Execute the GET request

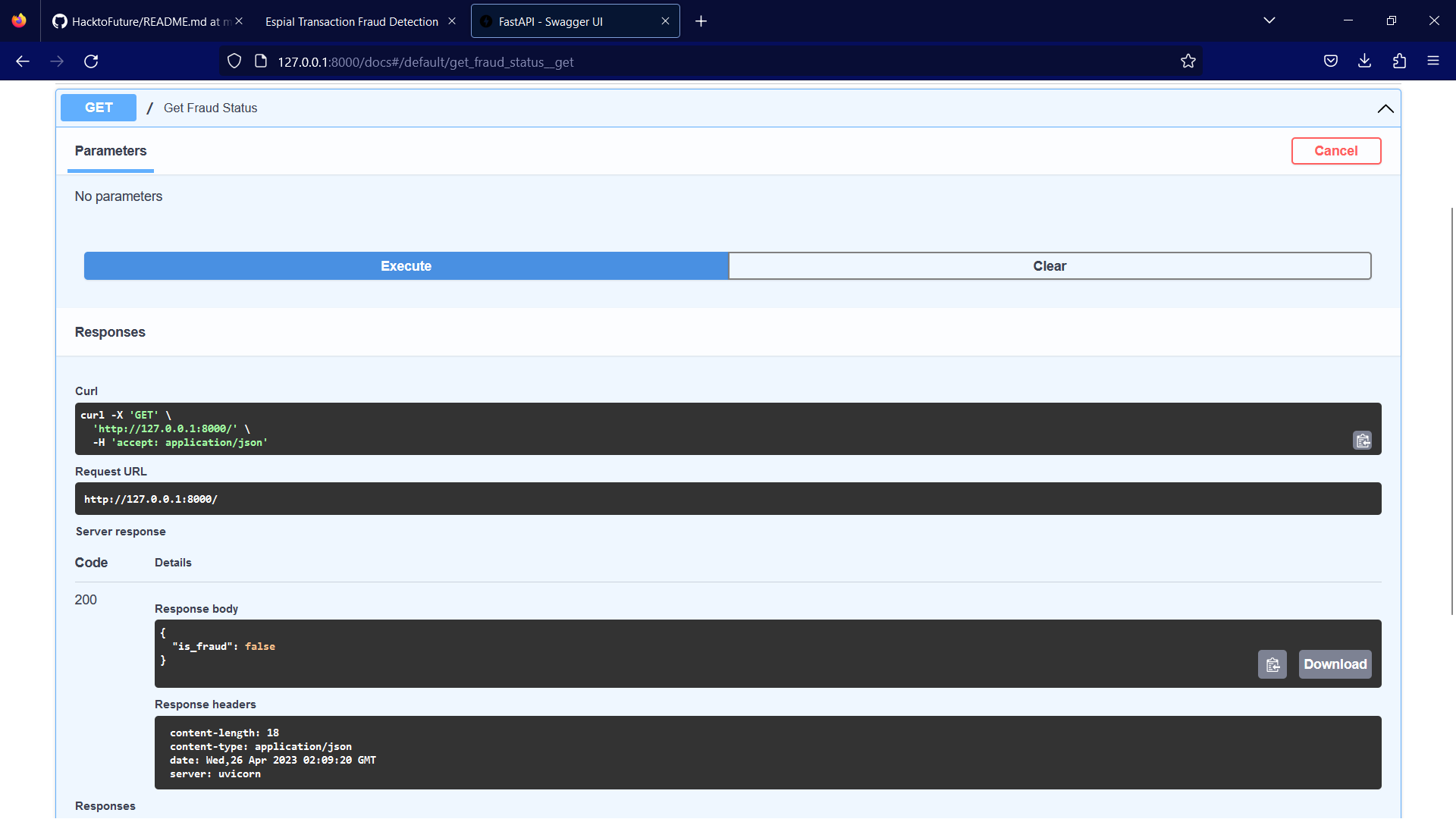pos(406,265)
